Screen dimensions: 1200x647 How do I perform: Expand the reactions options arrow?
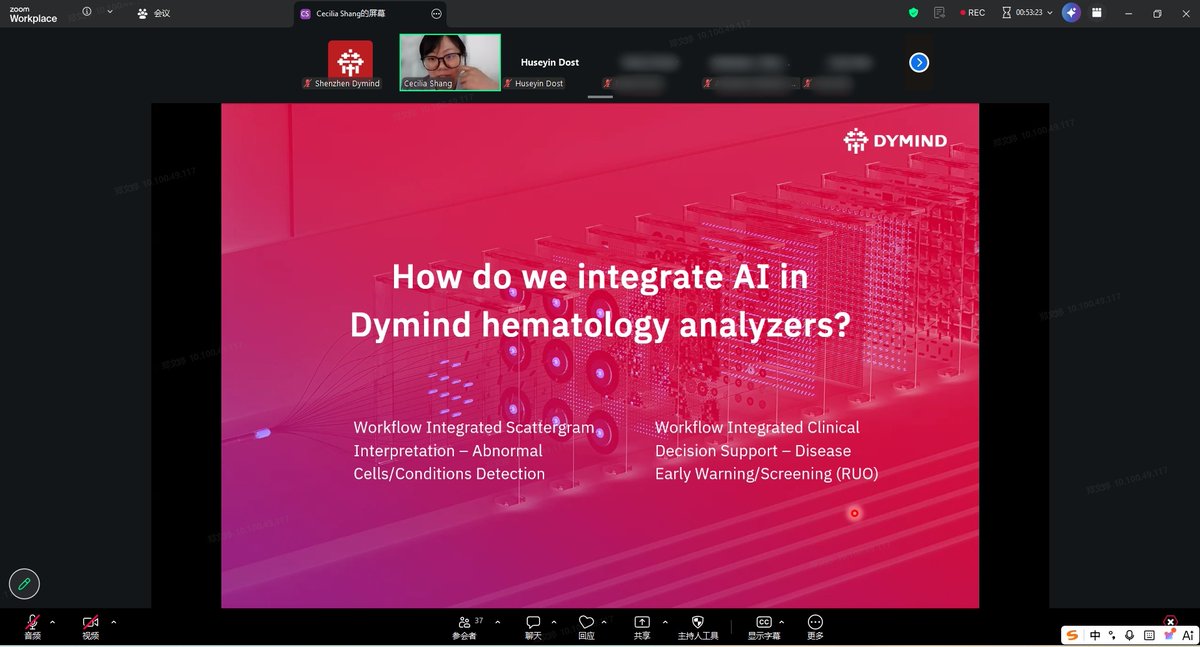point(604,622)
